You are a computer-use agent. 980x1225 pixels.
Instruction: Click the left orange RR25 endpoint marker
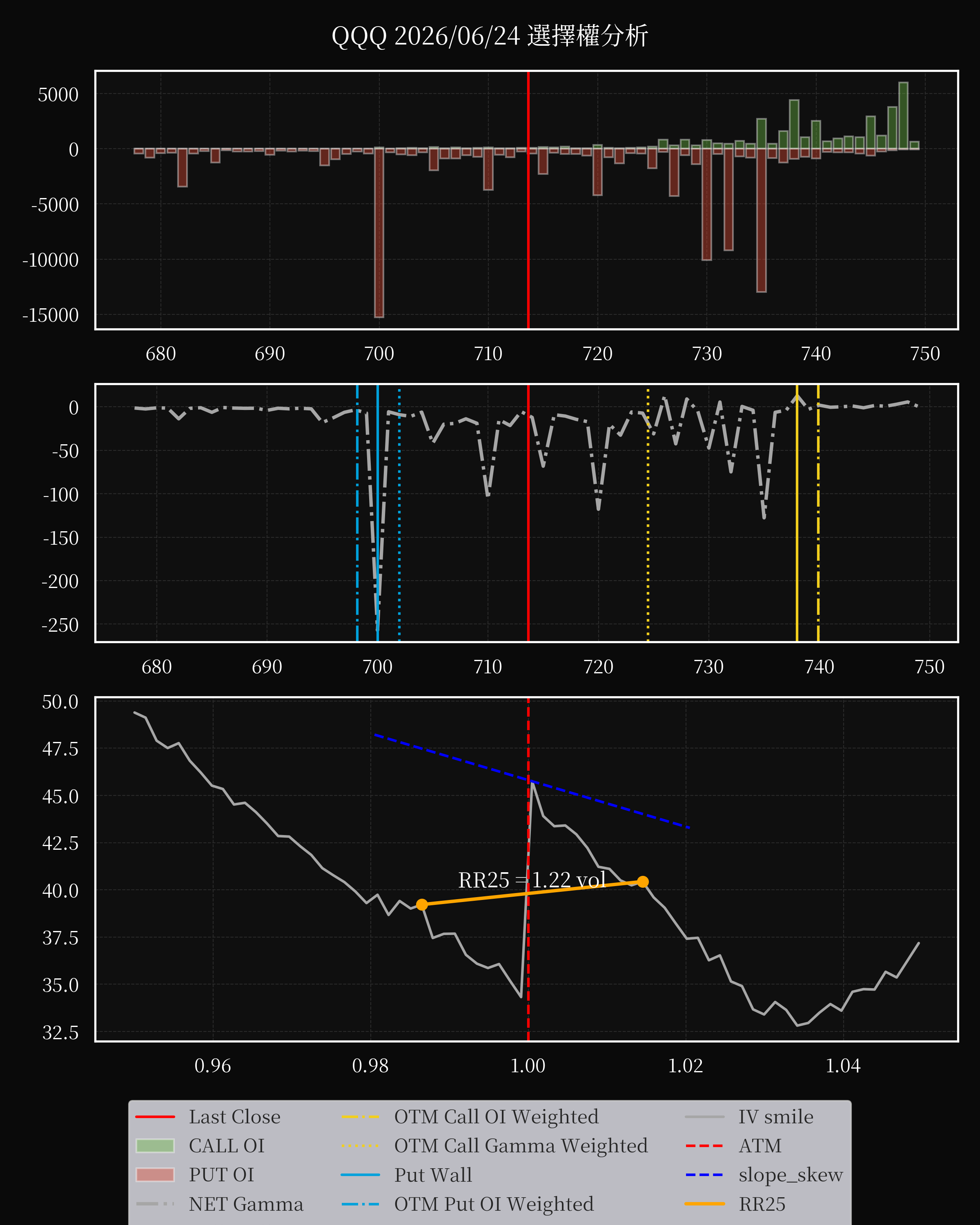[x=421, y=904]
